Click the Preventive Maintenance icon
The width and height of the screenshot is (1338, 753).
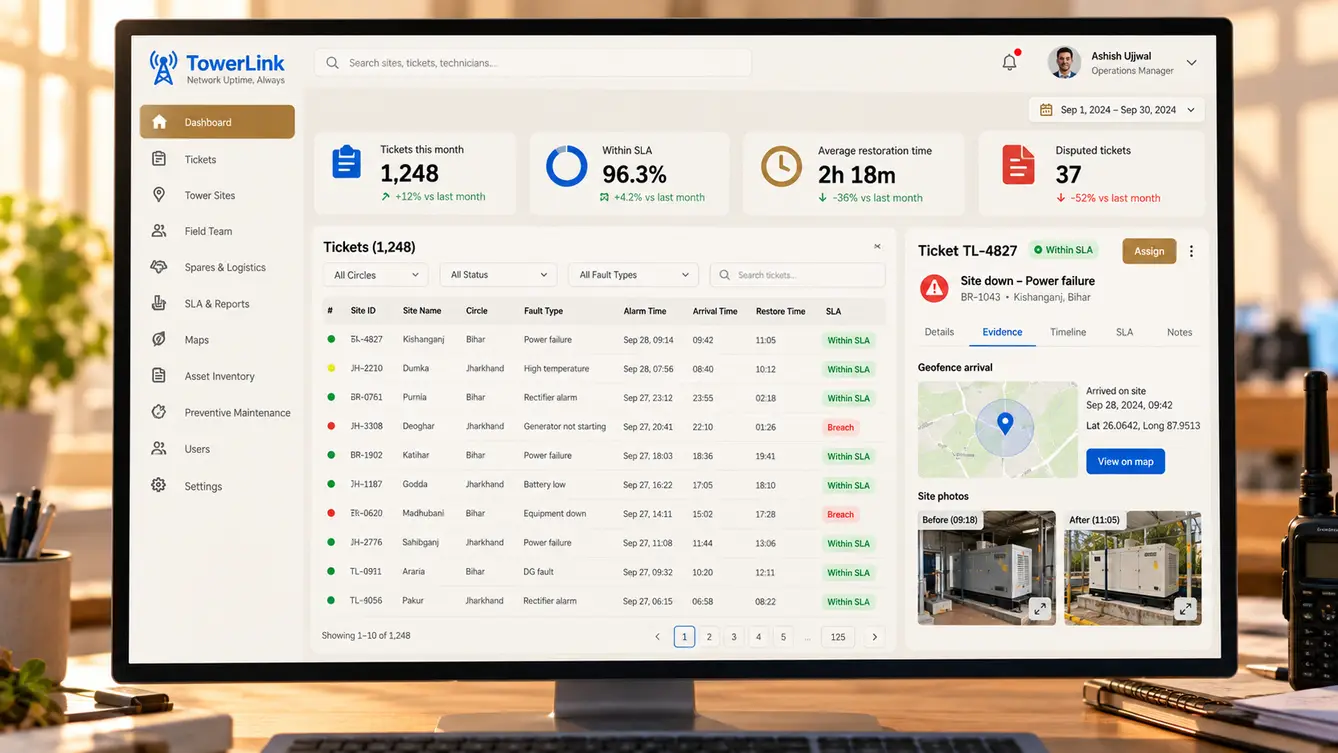[159, 412]
